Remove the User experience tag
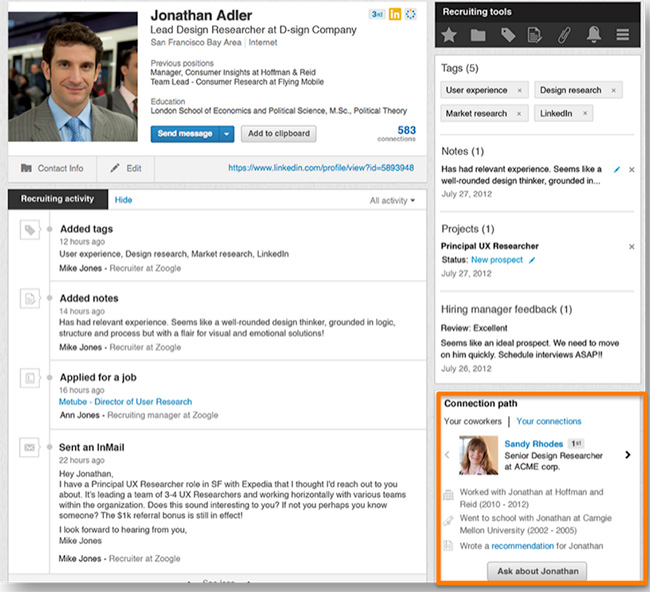The image size is (650, 592). 519,91
